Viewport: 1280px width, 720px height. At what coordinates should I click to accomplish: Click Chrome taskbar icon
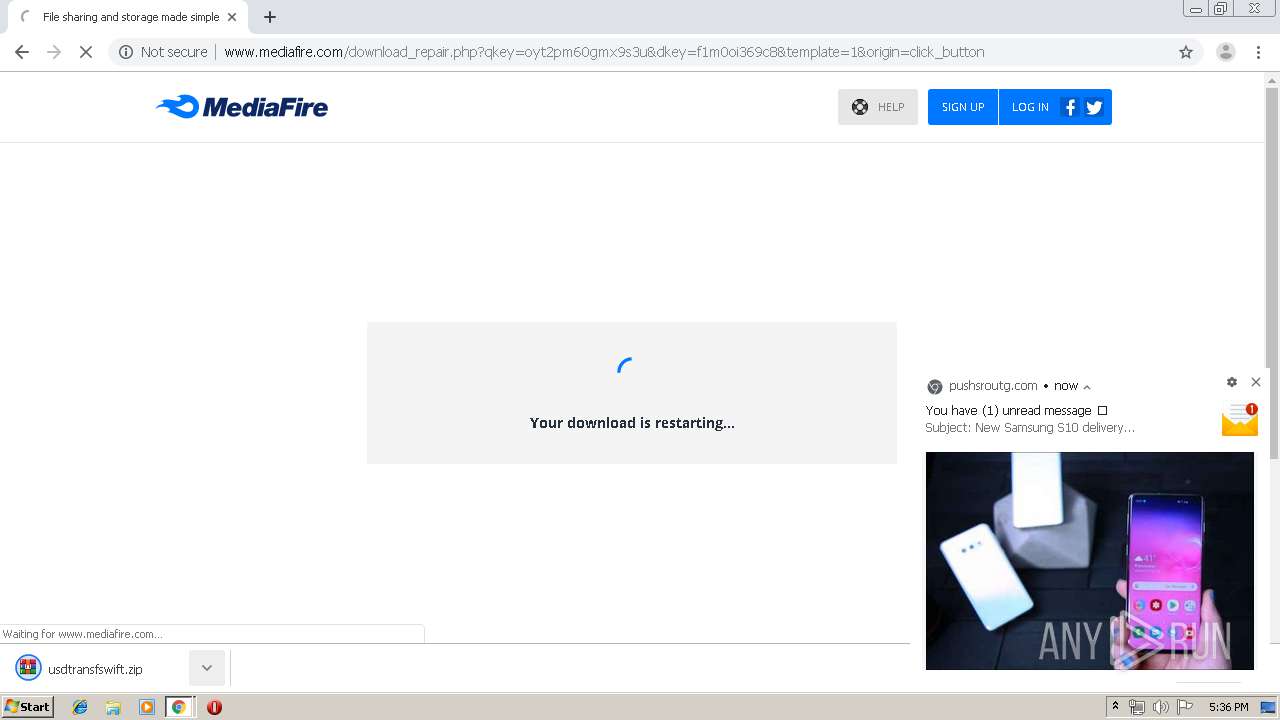[179, 707]
